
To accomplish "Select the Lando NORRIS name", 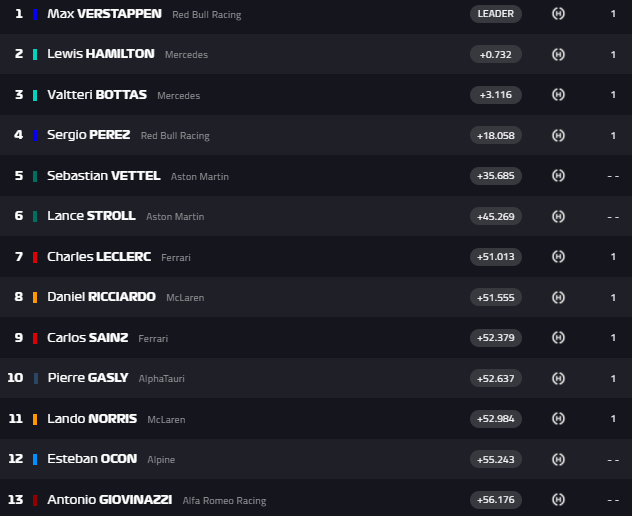I will tap(92, 418).
